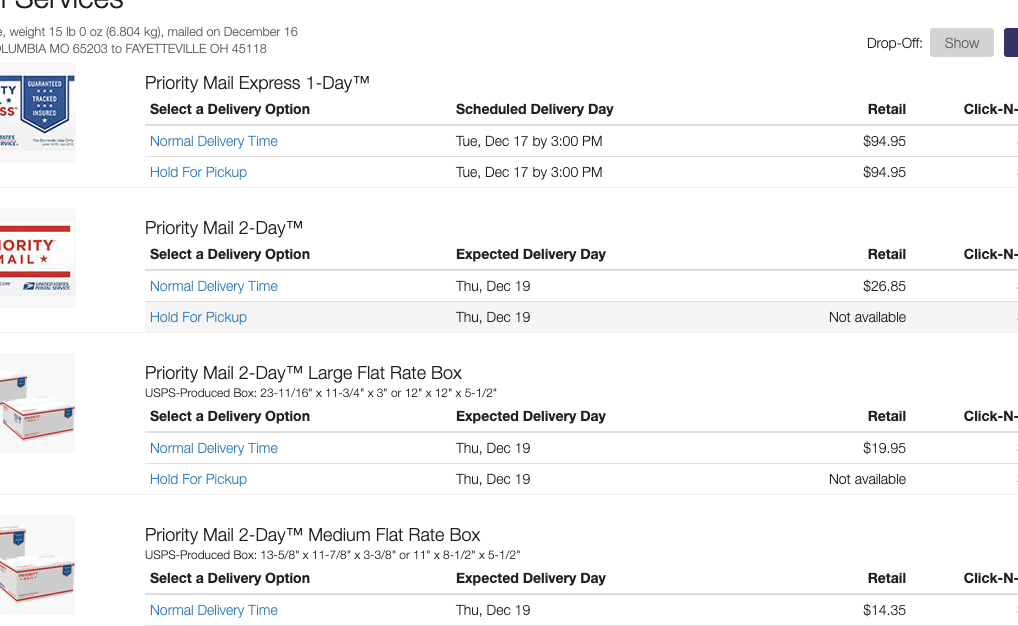Click the $14.35 Medium Flat Rate Box price
This screenshot has height=626, width=1018.
884,610
